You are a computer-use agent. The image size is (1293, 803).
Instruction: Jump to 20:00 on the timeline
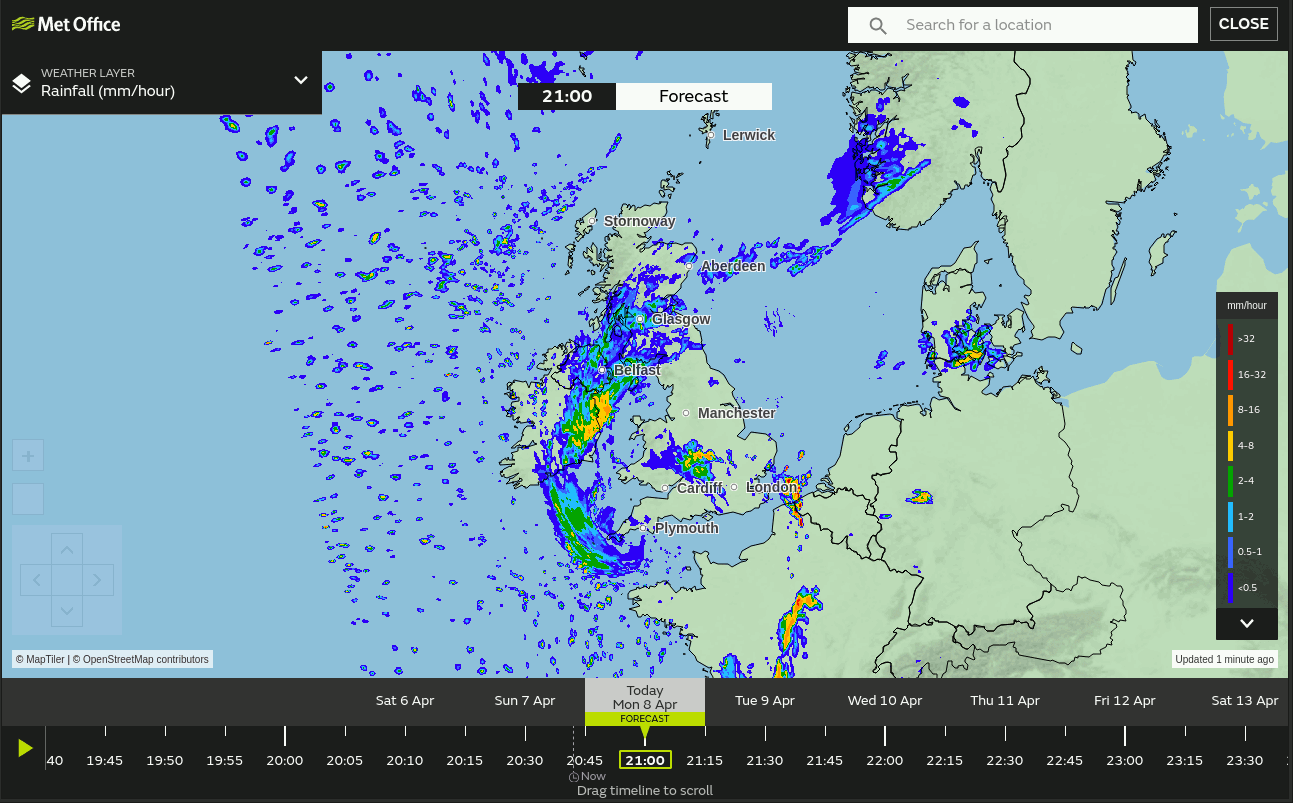pos(285,760)
